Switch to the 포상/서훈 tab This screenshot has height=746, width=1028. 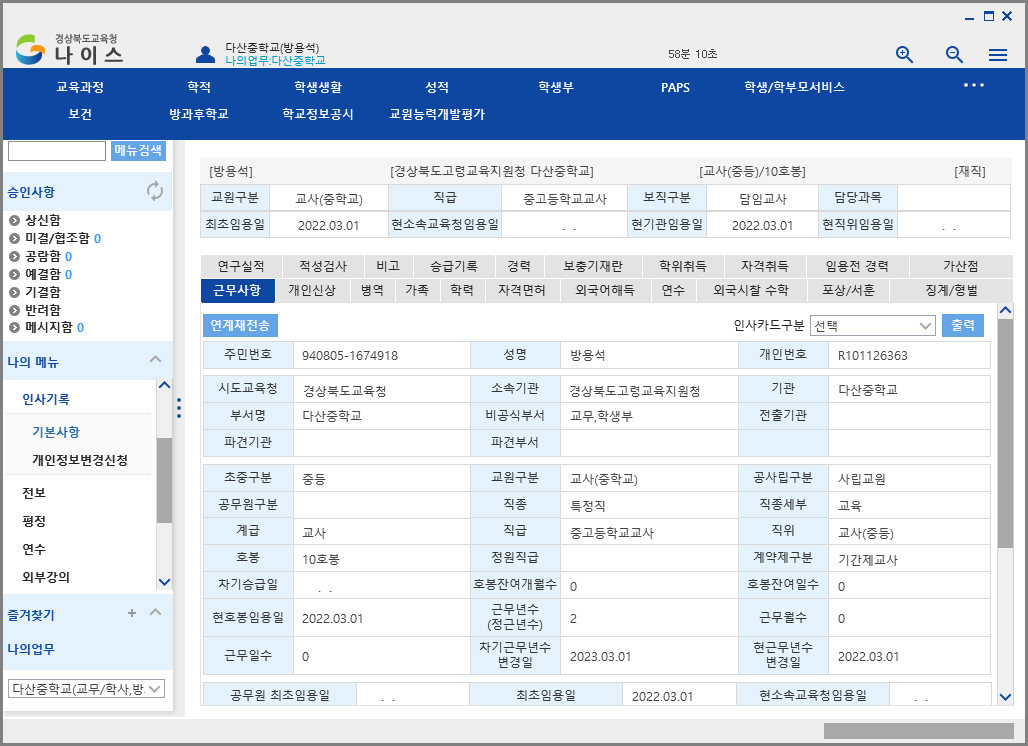[849, 290]
